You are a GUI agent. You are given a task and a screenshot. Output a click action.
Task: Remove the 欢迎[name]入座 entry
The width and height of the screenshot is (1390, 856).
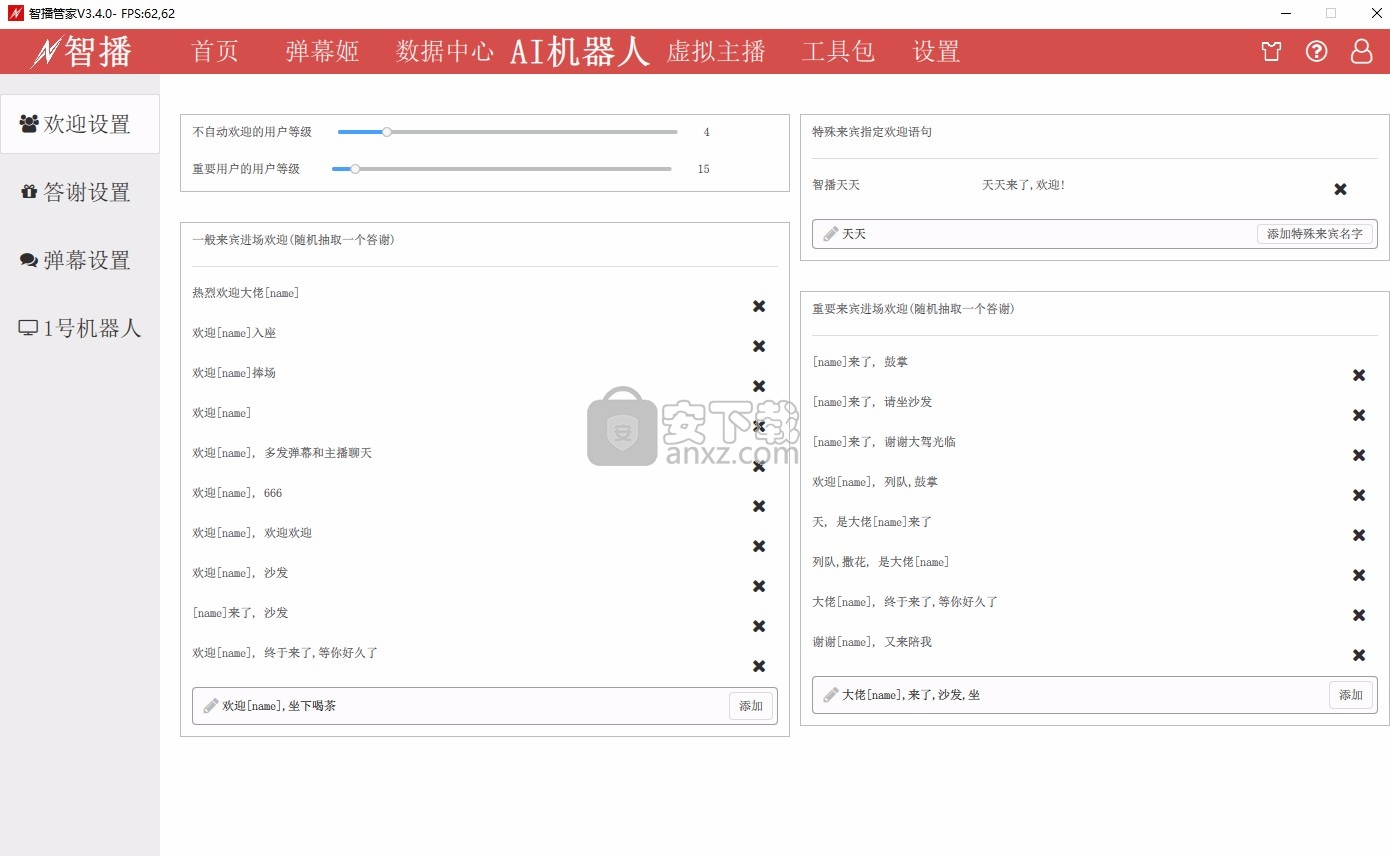click(x=759, y=346)
